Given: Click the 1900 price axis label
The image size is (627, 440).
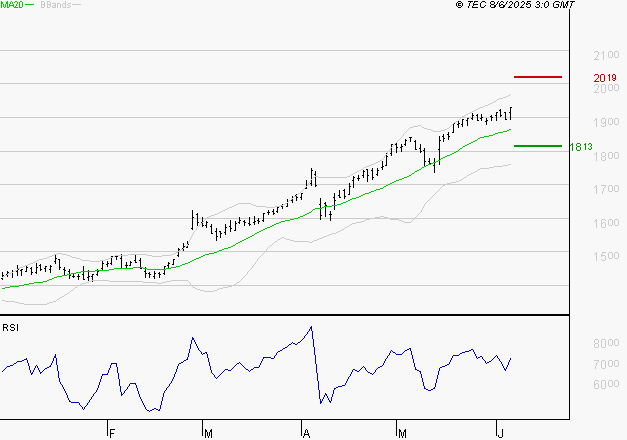Looking at the screenshot, I should (606, 122).
